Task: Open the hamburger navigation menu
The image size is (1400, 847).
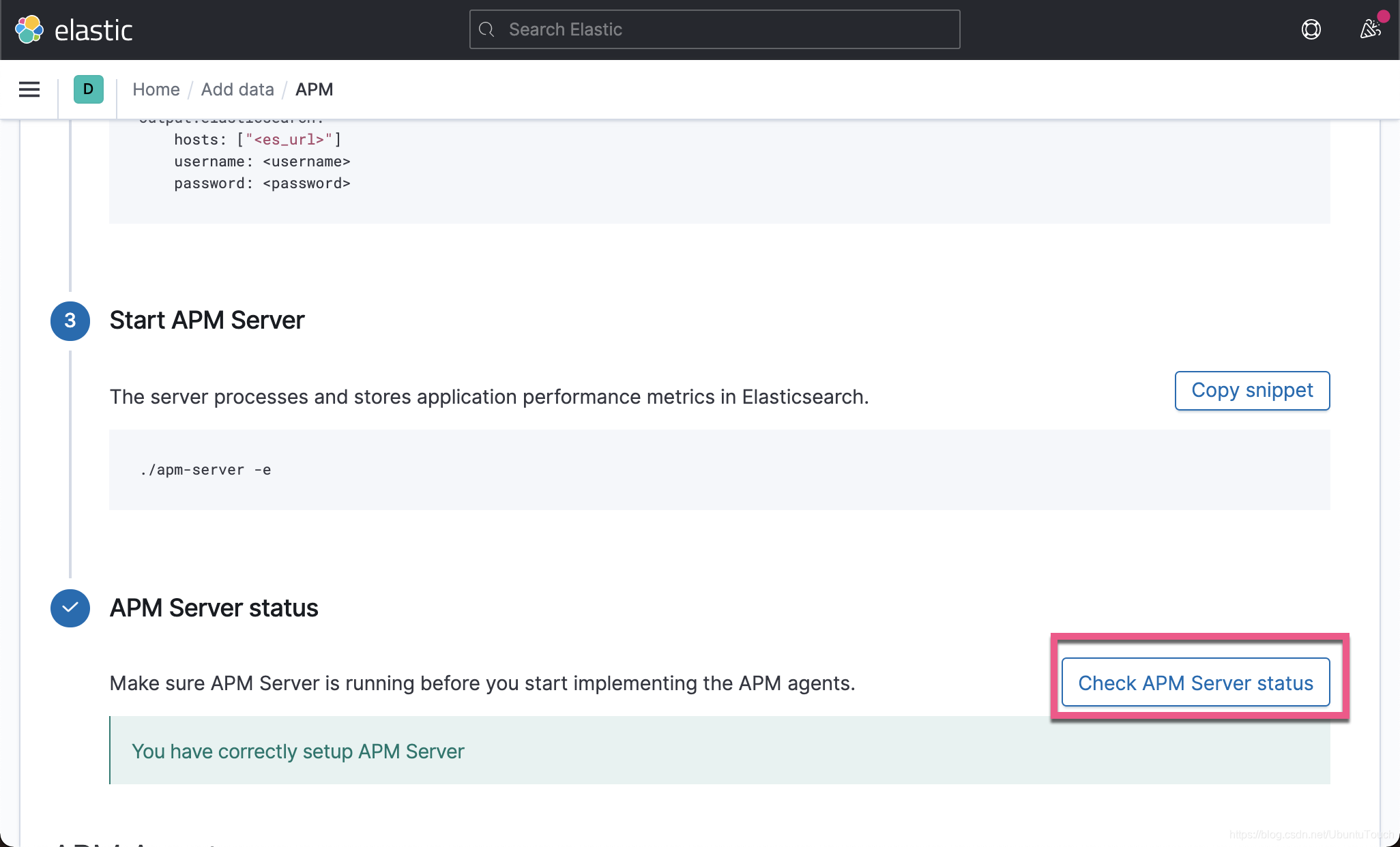Action: (29, 89)
